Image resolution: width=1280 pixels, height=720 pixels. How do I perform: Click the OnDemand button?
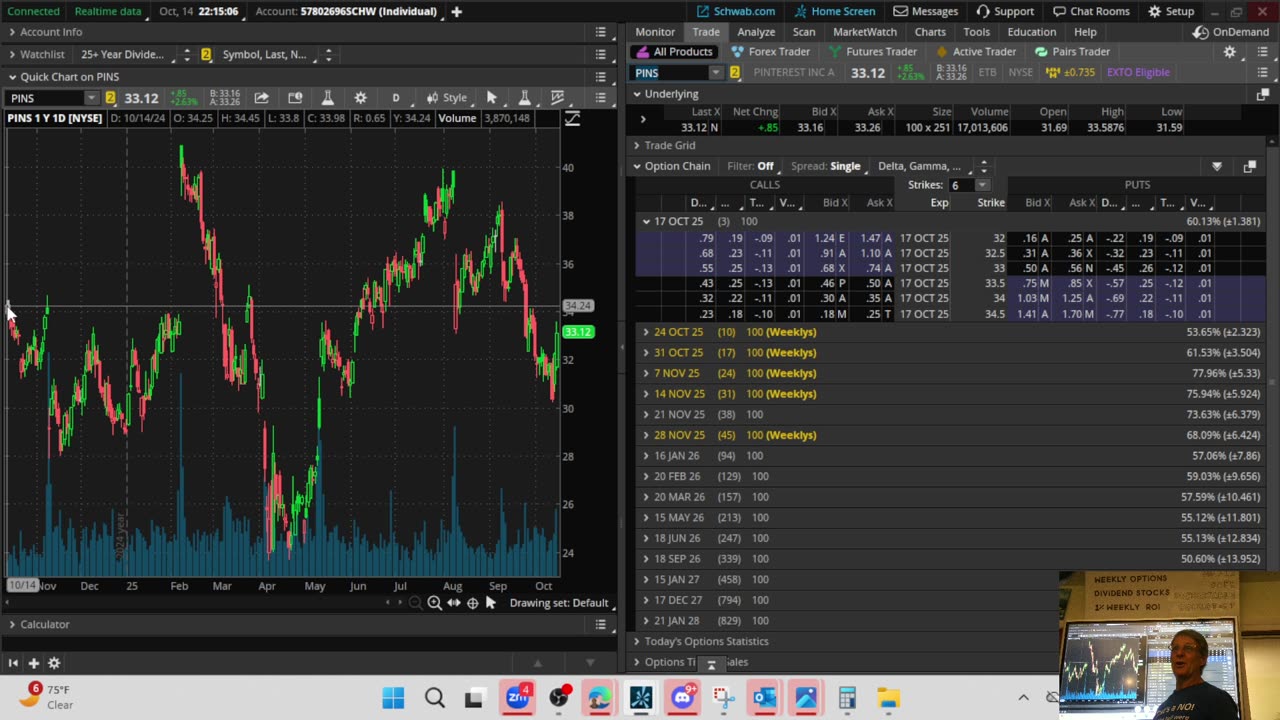1231,32
